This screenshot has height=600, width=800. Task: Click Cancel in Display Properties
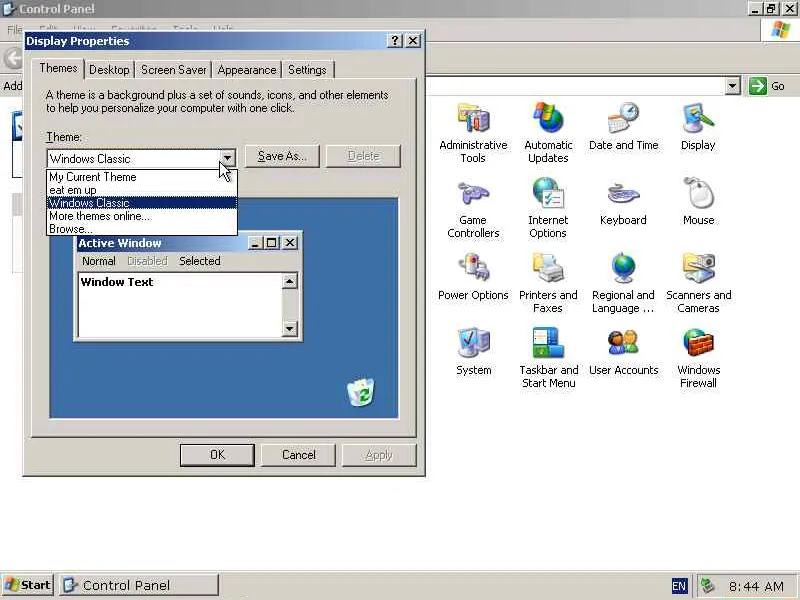[298, 455]
